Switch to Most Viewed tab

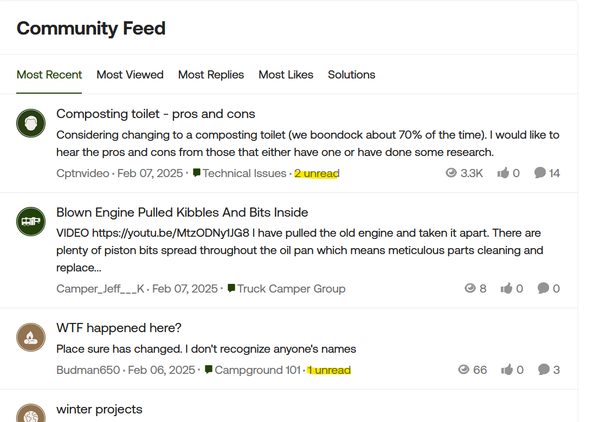tap(130, 75)
